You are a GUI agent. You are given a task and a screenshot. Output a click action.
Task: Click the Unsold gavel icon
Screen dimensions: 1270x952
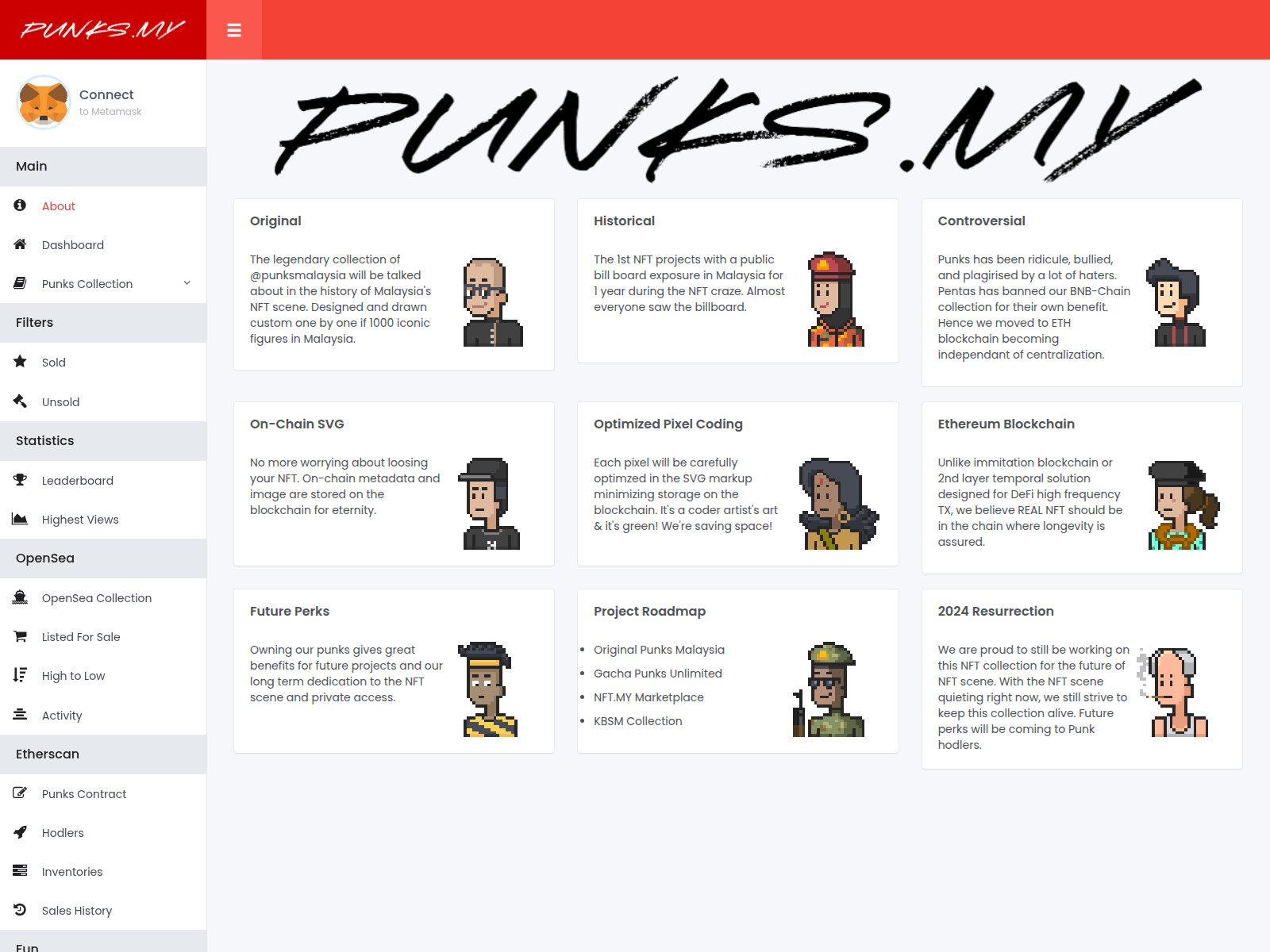20,401
